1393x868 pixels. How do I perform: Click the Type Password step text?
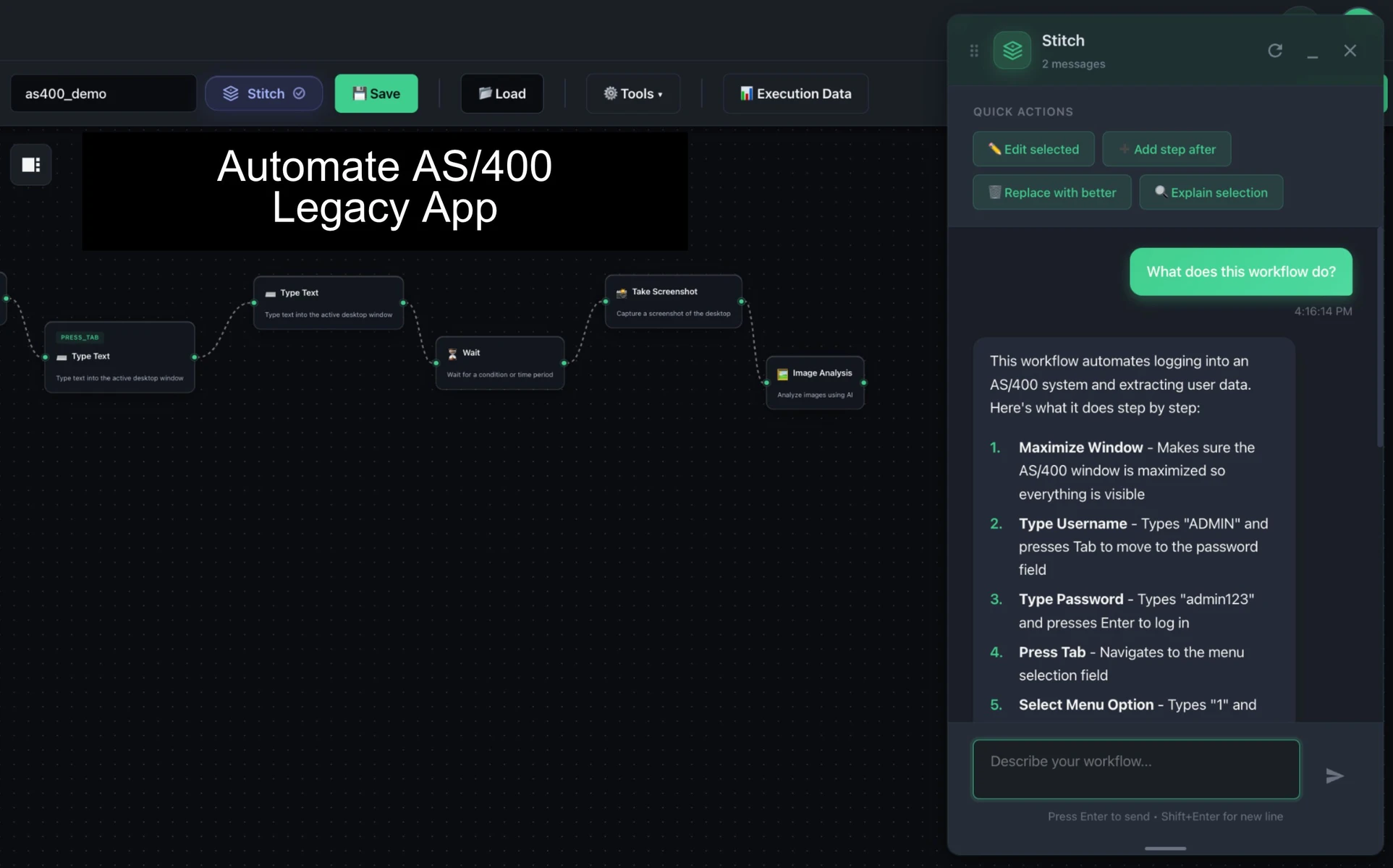(1137, 611)
